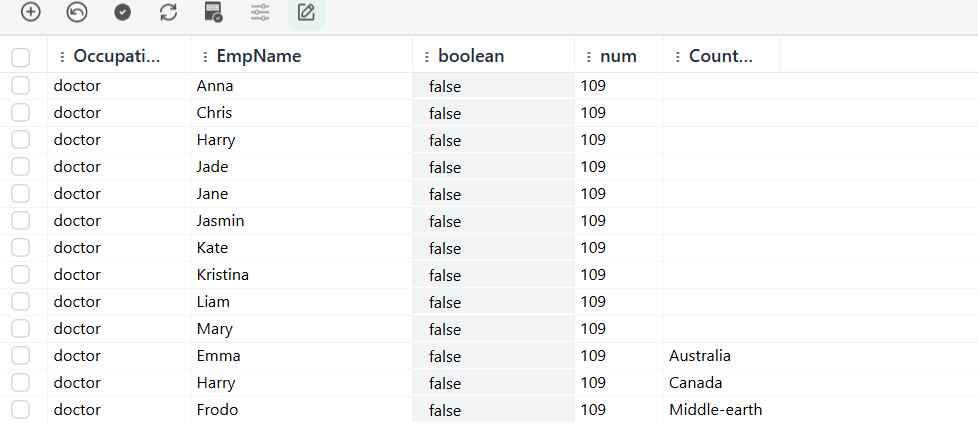Check the Emma row checkbox
Screen dimensions: 978x423
pos(21,356)
